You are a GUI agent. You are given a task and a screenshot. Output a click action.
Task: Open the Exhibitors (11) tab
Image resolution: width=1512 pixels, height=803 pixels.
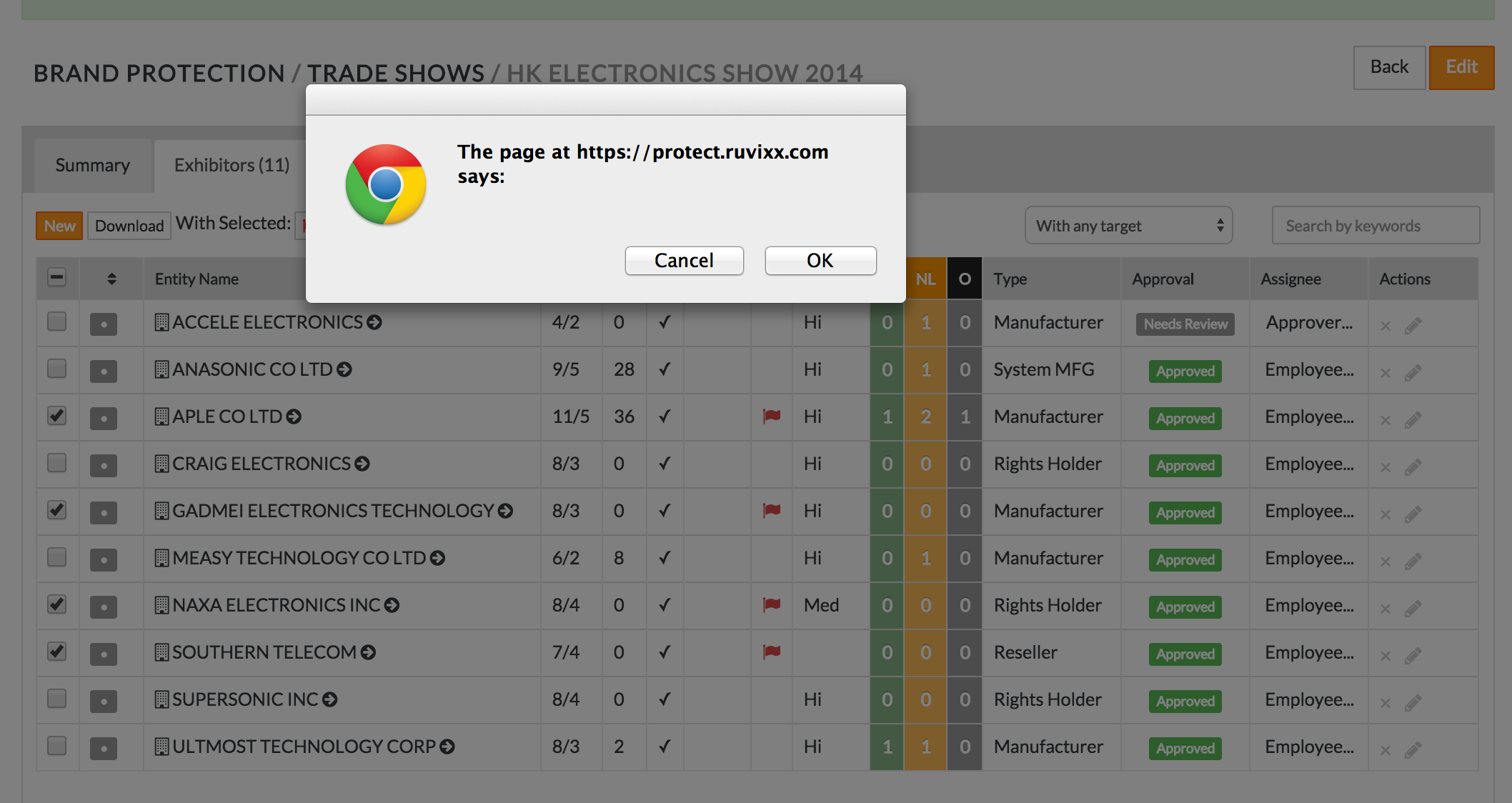pyautogui.click(x=232, y=166)
